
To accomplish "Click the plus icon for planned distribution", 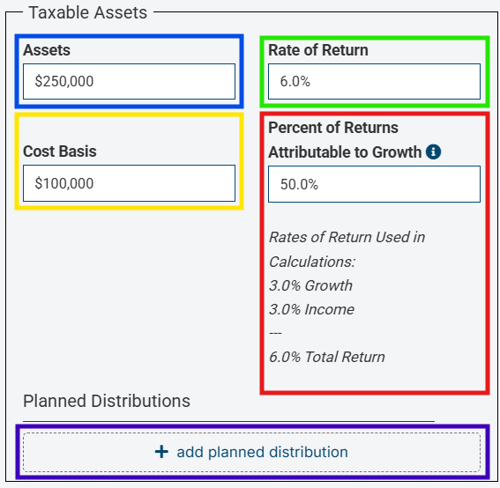I will point(161,452).
